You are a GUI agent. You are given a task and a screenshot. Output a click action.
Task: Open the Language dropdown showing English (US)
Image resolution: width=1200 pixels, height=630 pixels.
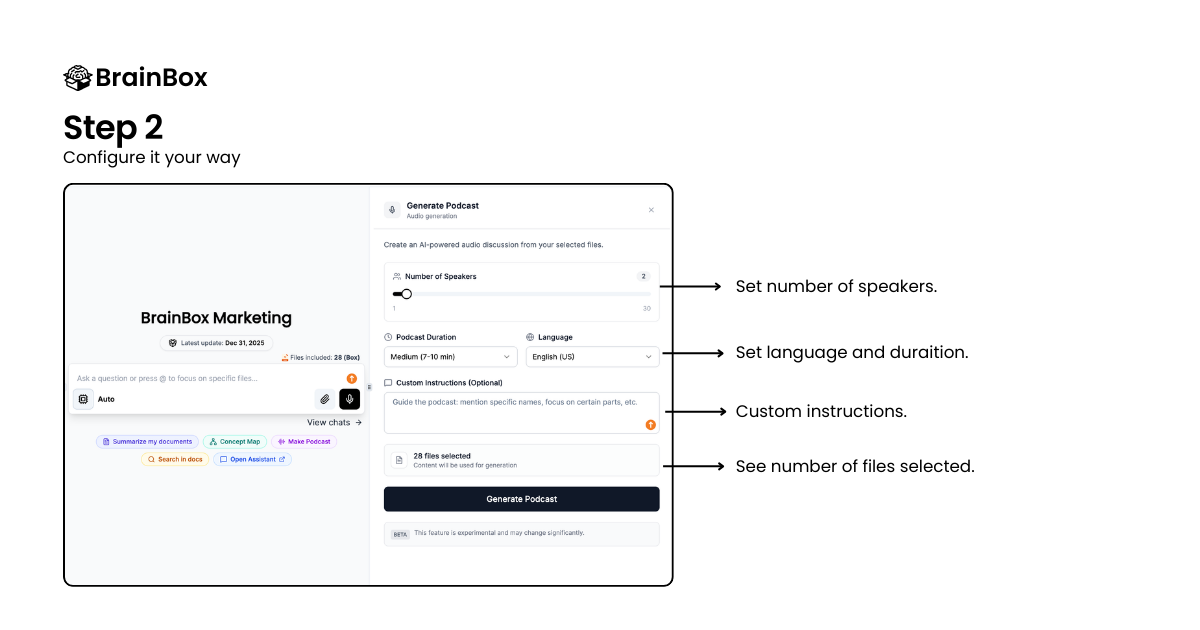tap(592, 356)
